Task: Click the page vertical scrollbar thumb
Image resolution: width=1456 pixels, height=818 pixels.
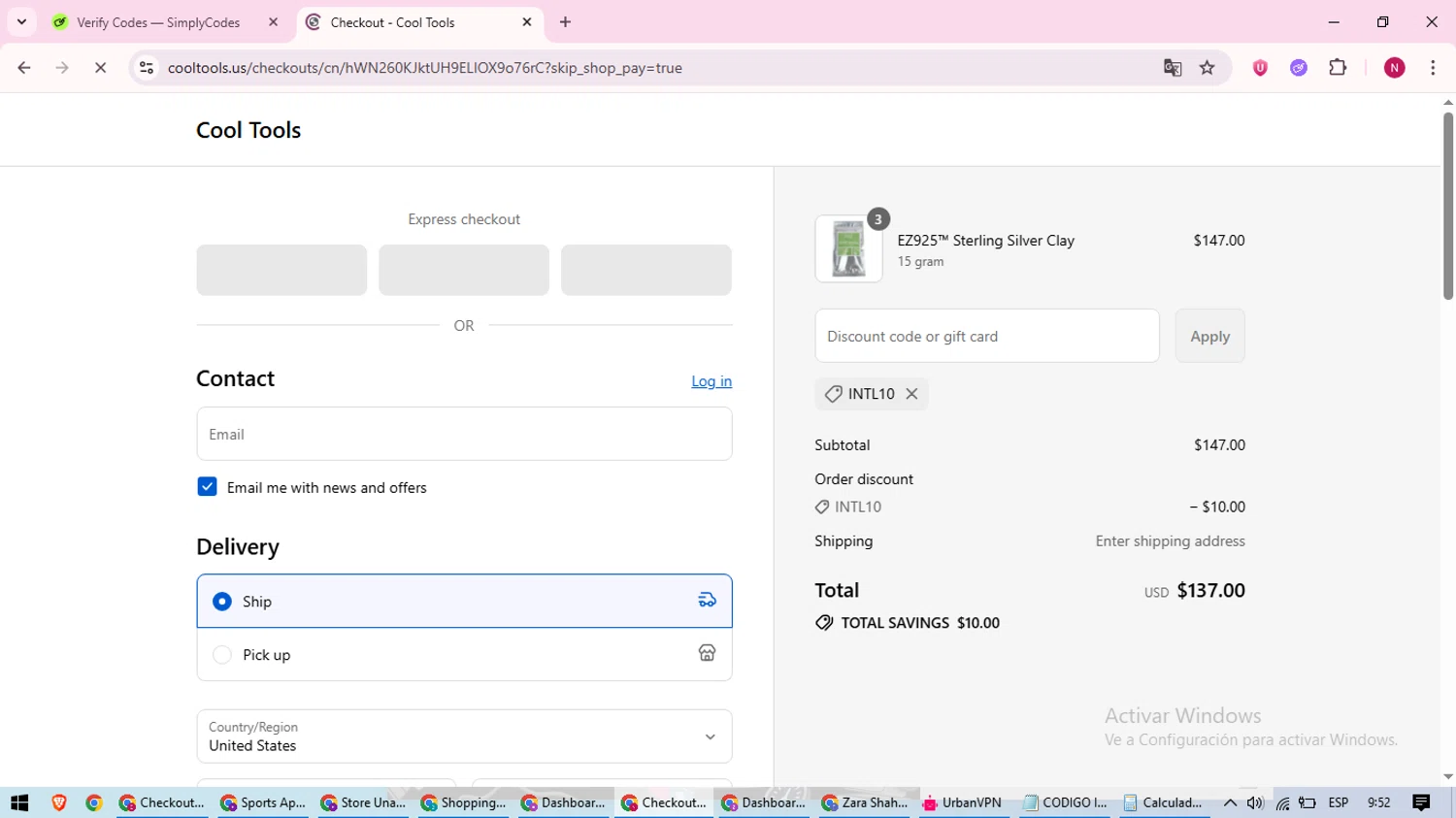Action: [x=1447, y=206]
